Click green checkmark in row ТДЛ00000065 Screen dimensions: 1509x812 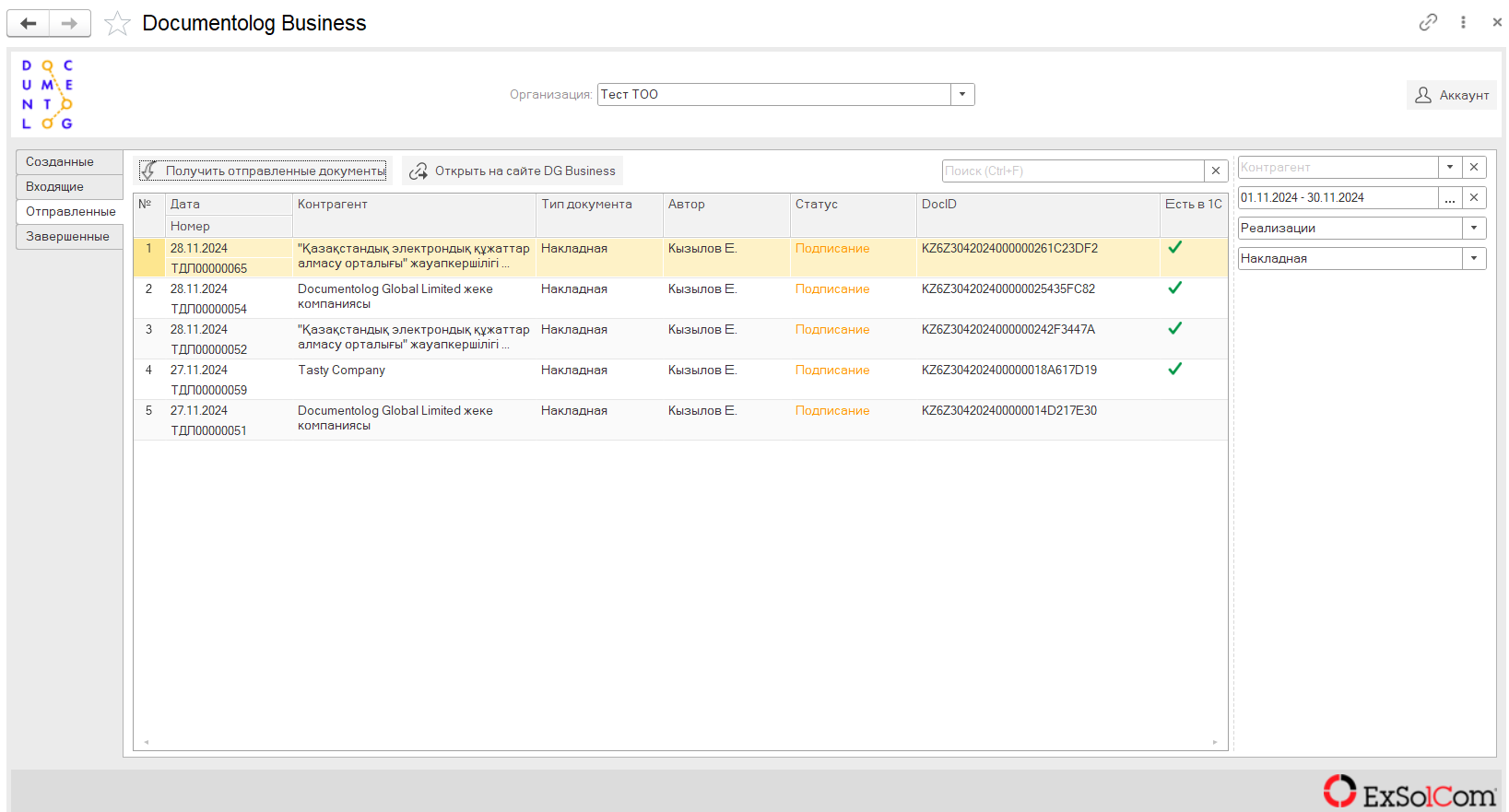tap(1175, 247)
